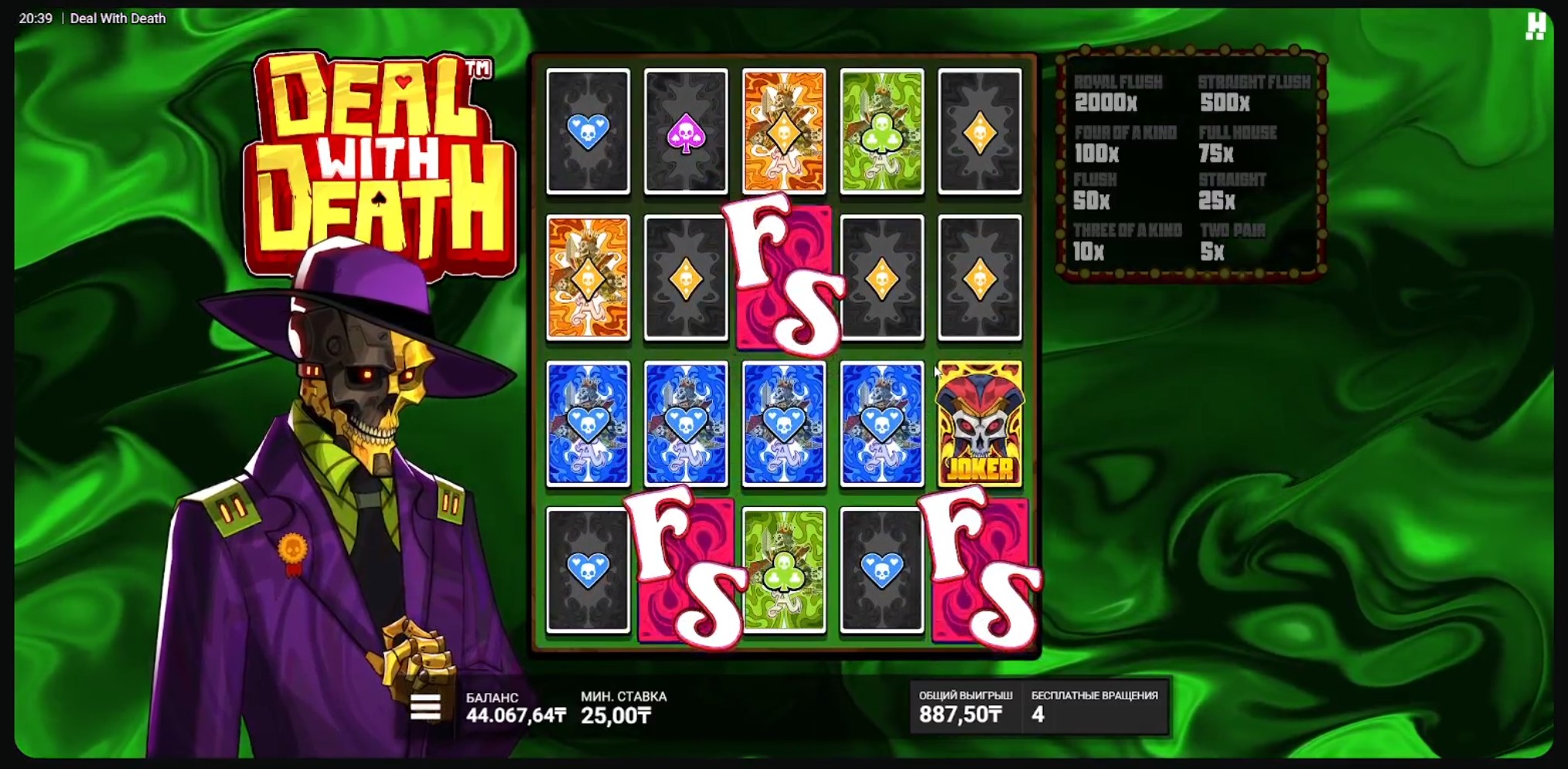1568x769 pixels.
Task: Select the blue heart card in the top-left corner
Action: coord(588,131)
